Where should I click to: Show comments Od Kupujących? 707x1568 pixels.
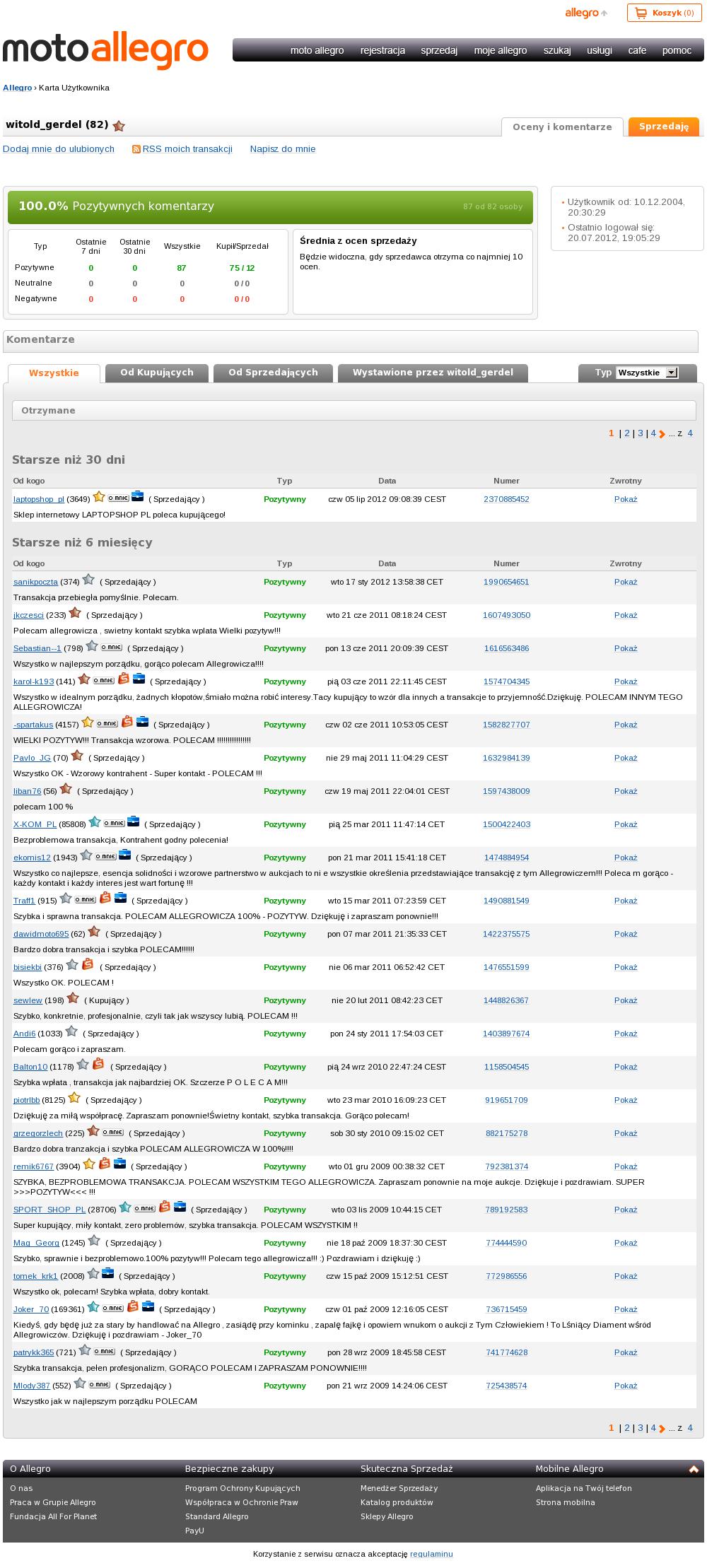pos(157,373)
